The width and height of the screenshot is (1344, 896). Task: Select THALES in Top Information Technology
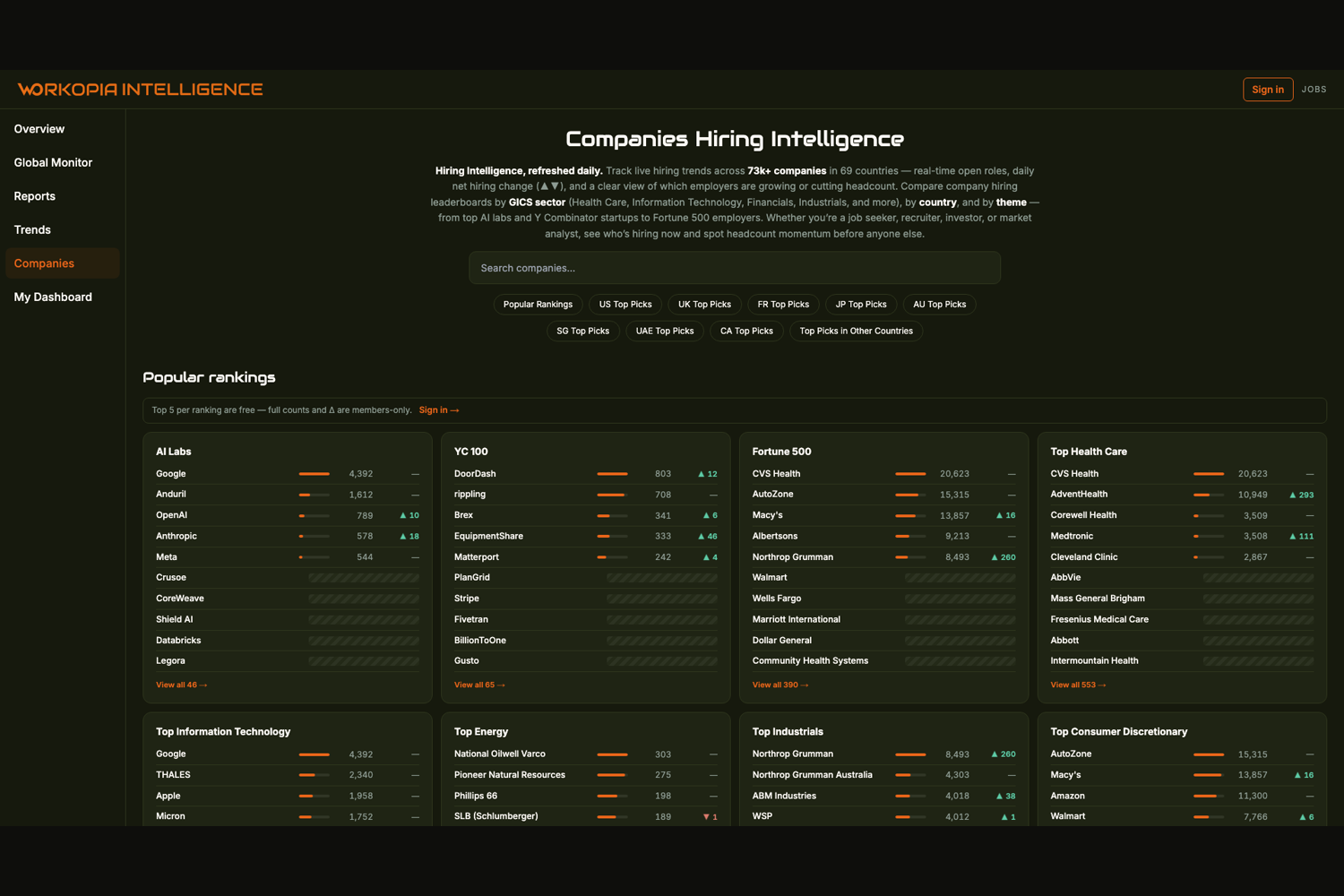[x=288, y=775]
